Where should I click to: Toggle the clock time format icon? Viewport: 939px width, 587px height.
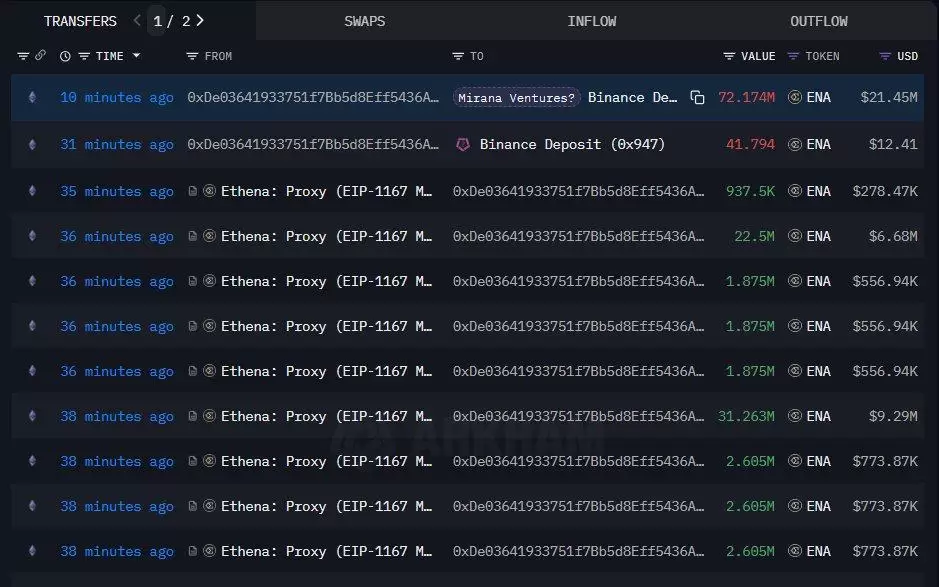[x=65, y=56]
